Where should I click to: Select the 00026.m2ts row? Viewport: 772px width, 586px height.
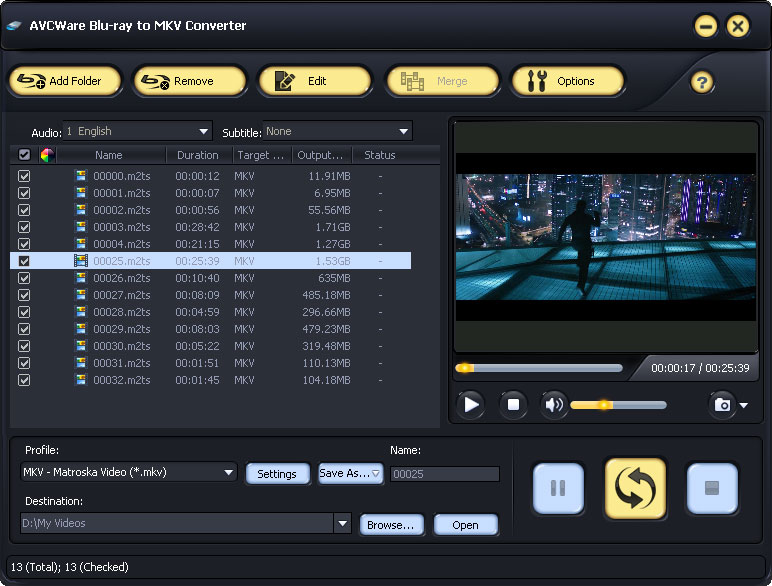[x=211, y=278]
